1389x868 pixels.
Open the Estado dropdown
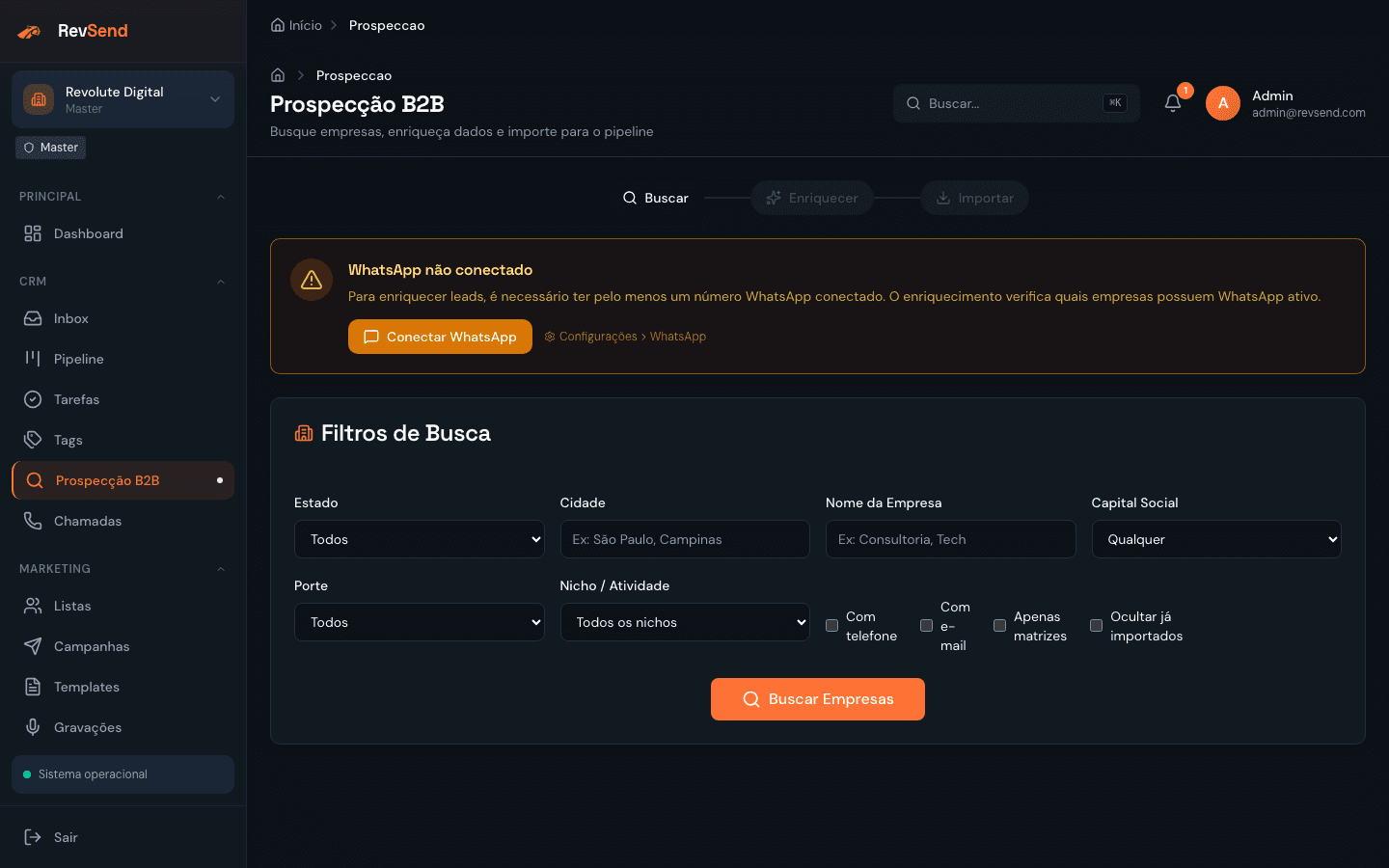[x=419, y=539]
